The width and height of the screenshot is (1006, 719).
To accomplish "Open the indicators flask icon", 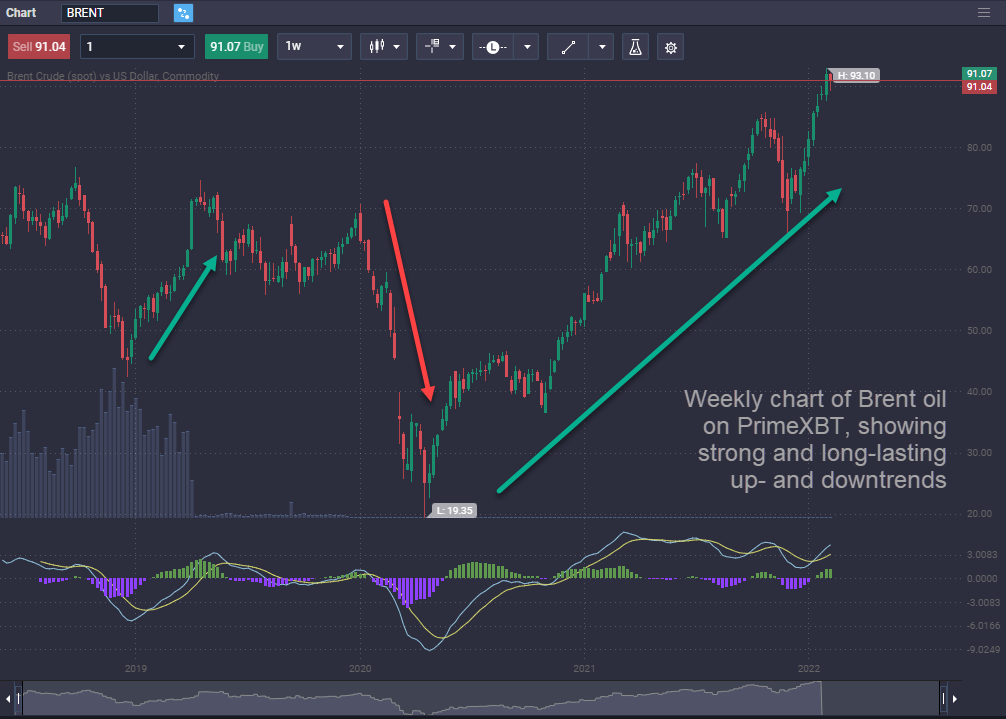I will click(635, 46).
